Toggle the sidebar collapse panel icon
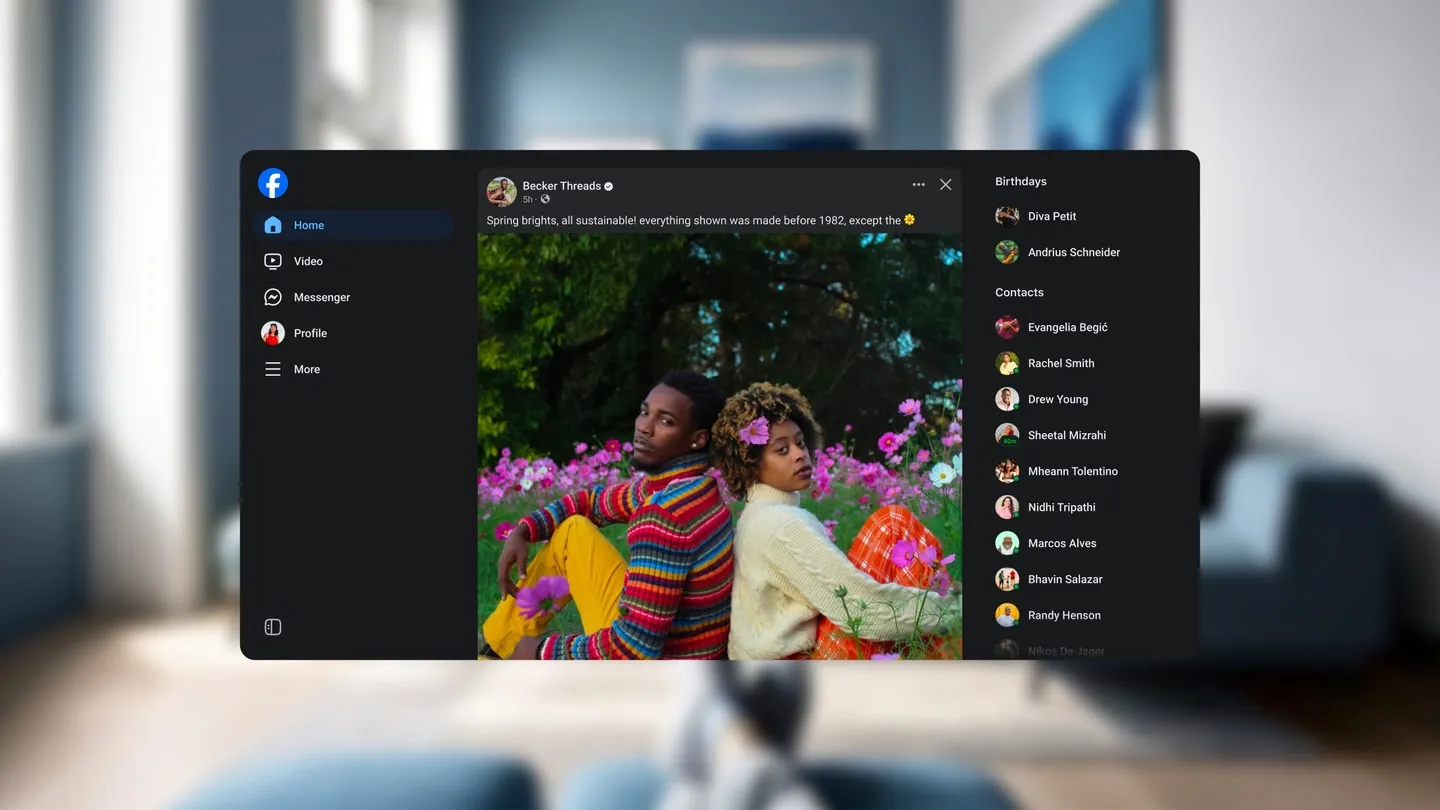 pos(273,627)
